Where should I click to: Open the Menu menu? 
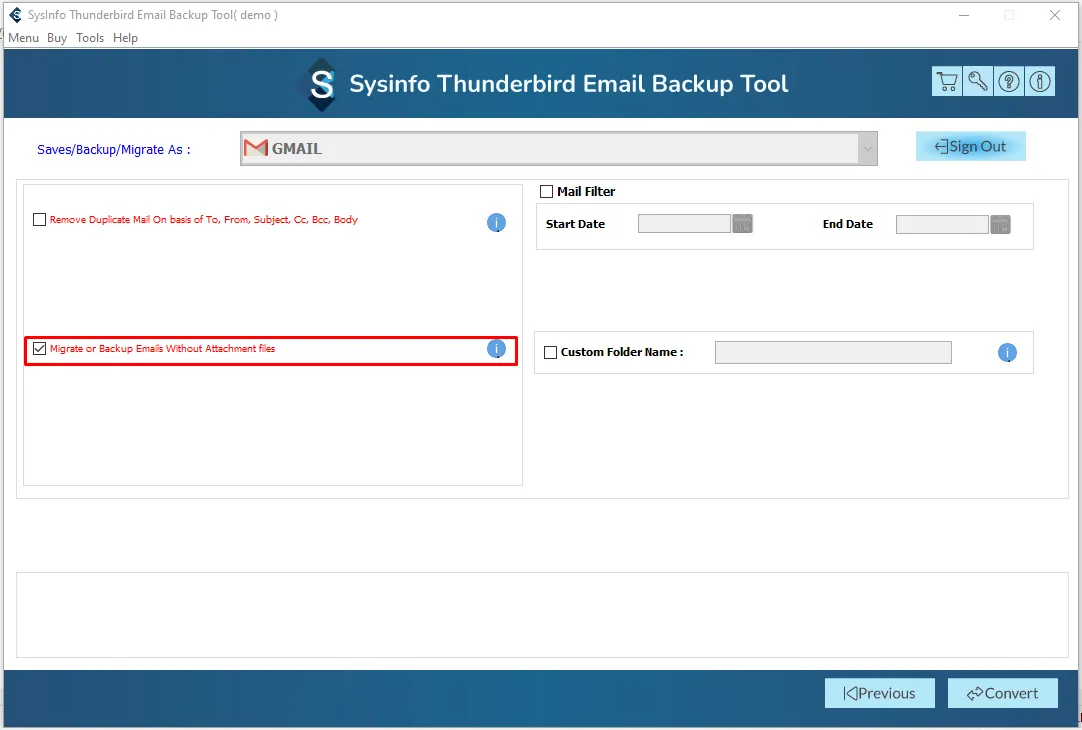pos(23,38)
